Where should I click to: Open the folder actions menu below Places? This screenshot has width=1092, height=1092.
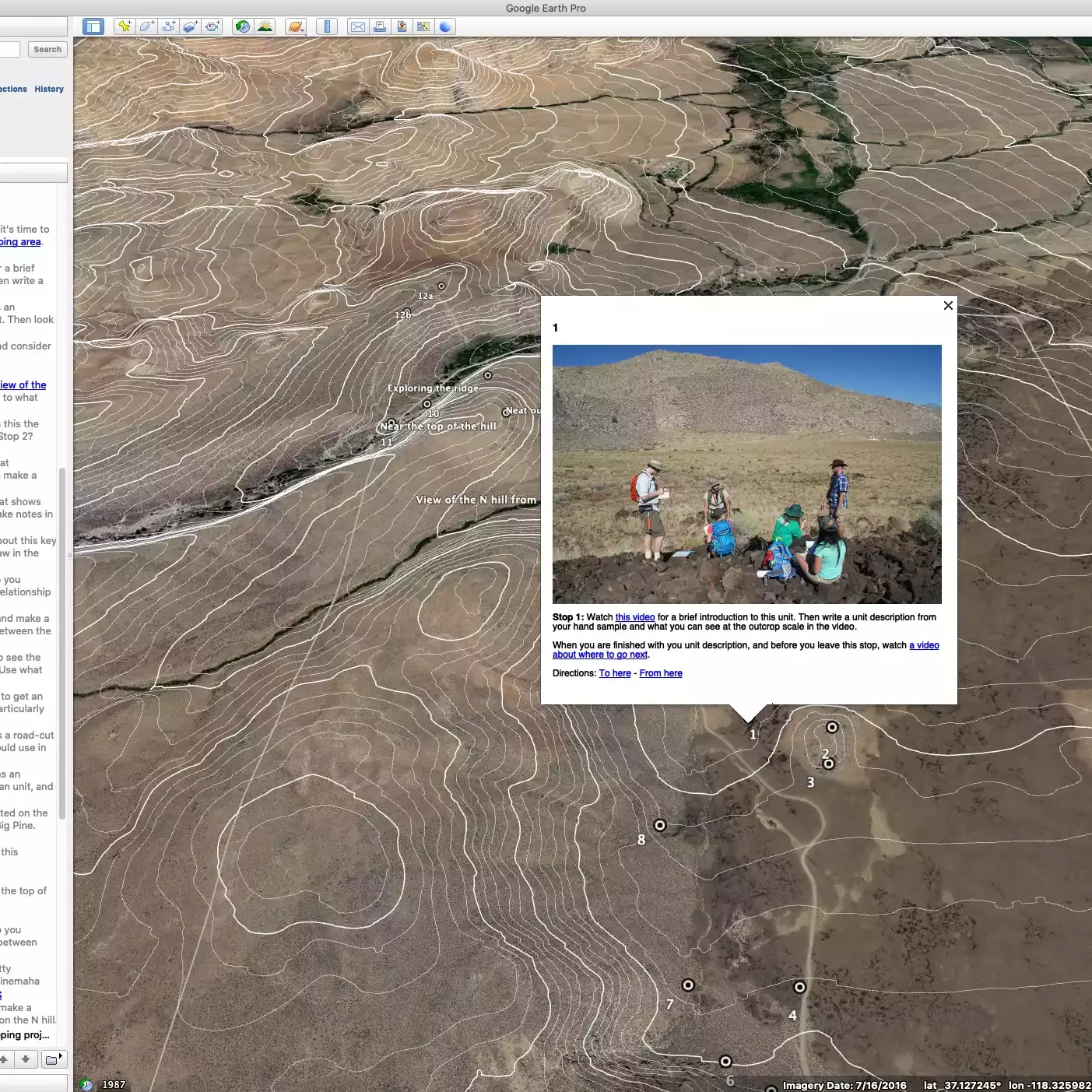coord(53,1059)
